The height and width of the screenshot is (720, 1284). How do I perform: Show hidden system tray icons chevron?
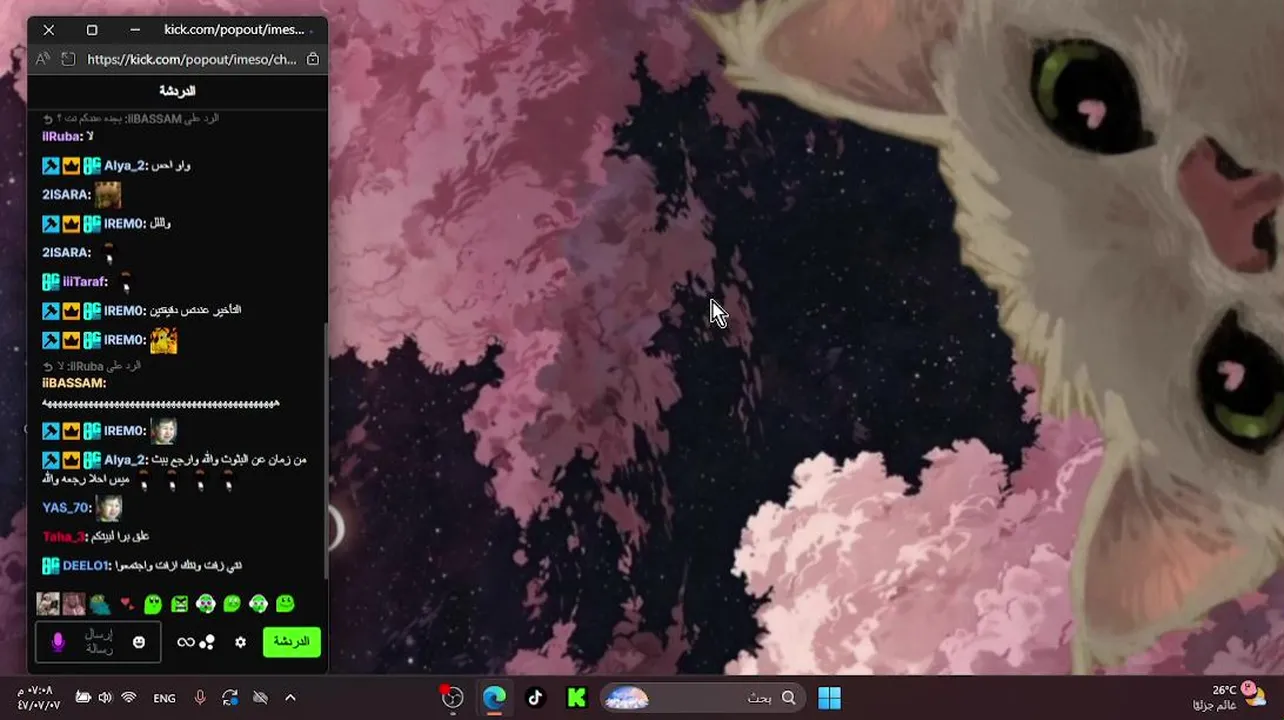[290, 698]
